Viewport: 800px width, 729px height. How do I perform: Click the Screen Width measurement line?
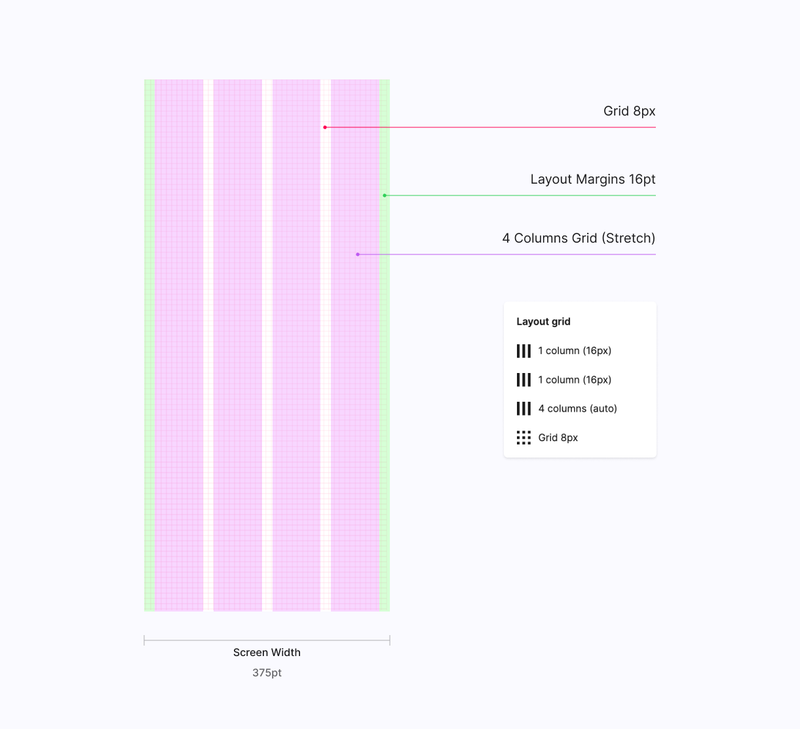coord(267,640)
